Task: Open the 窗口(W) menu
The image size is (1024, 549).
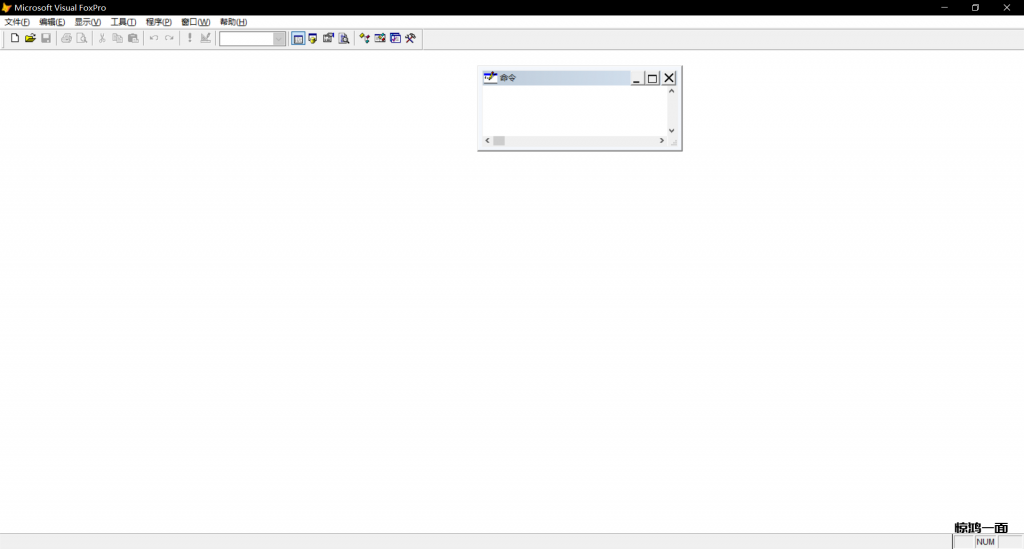Action: tap(195, 22)
